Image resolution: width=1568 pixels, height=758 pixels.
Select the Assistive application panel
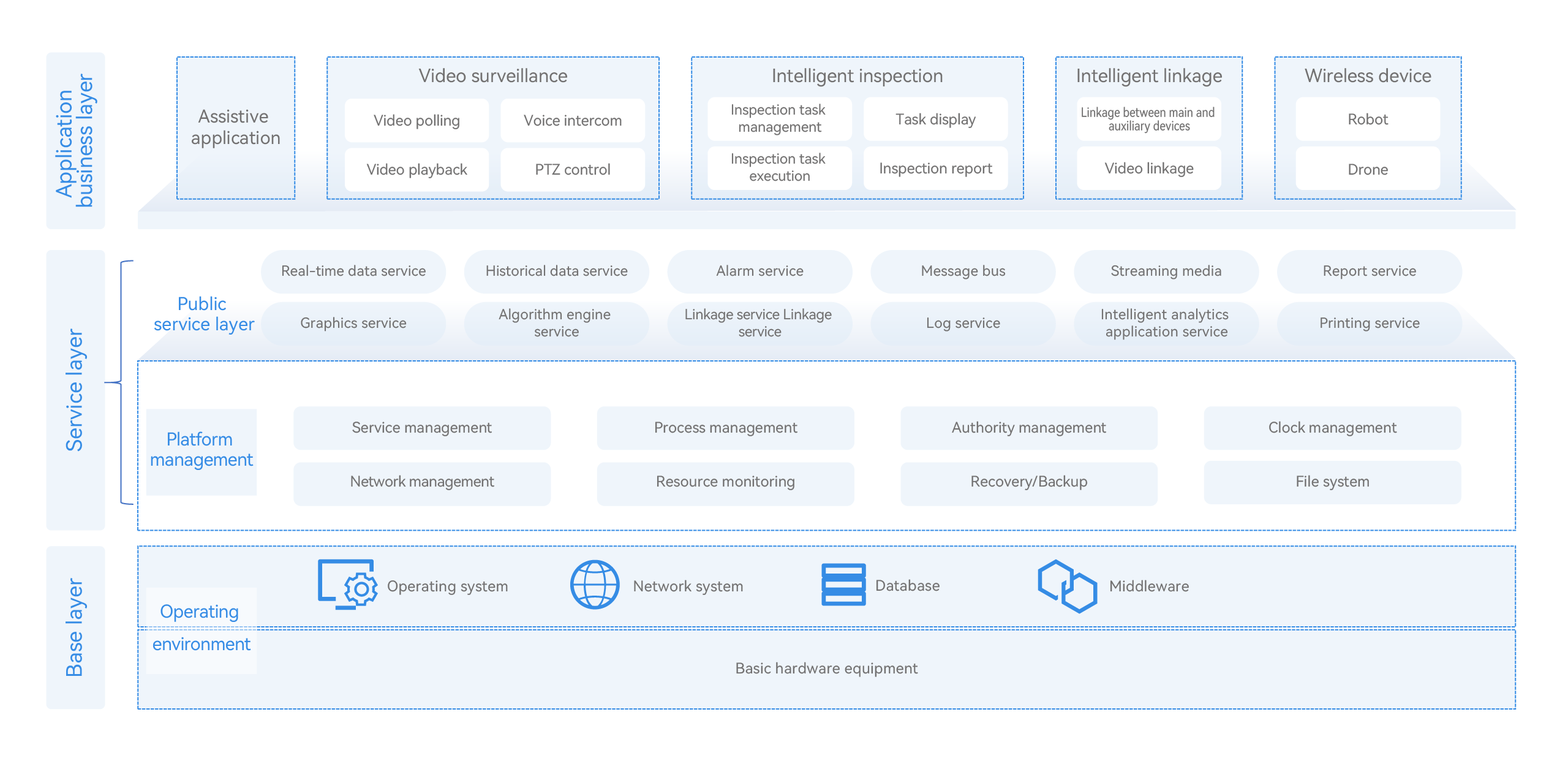point(235,127)
